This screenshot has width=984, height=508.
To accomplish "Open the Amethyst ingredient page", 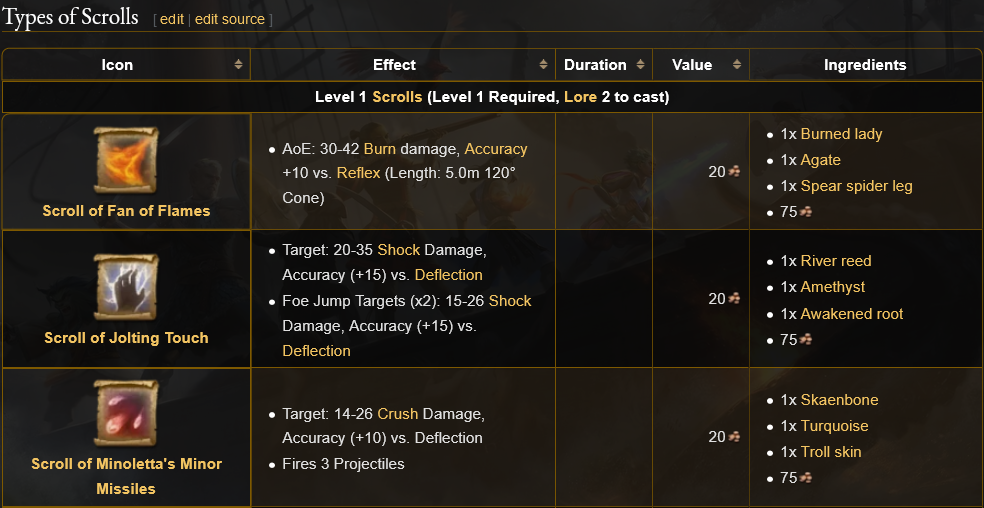I will (833, 287).
